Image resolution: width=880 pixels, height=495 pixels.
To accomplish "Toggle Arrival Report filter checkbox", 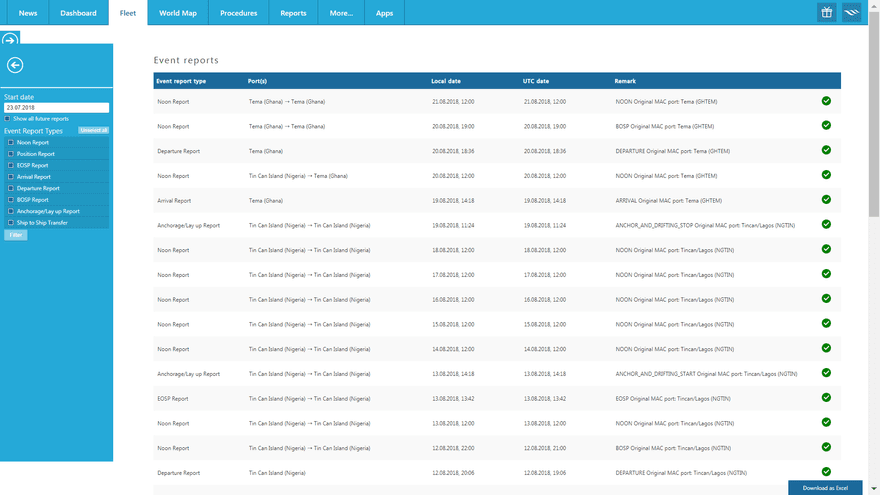I will pyautogui.click(x=11, y=177).
